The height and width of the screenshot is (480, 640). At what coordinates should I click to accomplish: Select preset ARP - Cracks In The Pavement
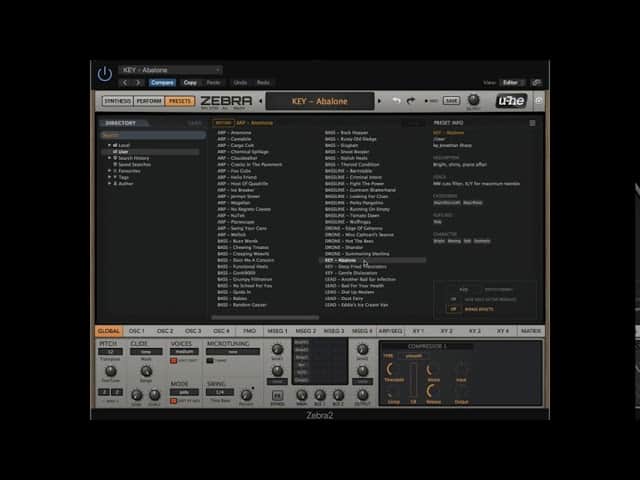249,164
